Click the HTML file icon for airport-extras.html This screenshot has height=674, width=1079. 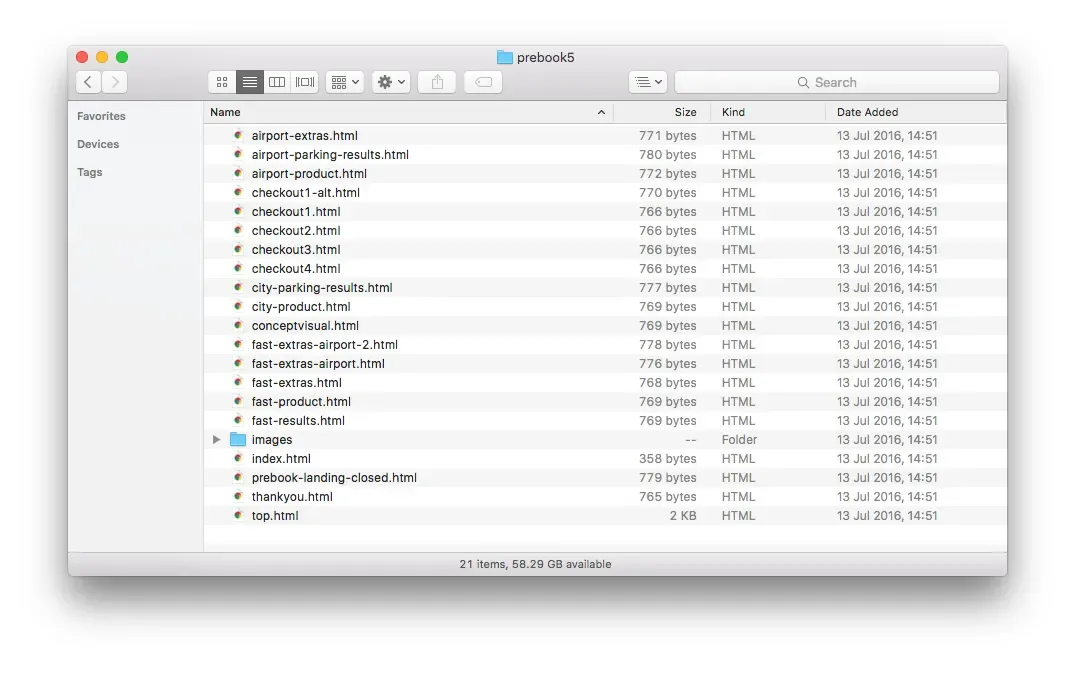[238, 135]
